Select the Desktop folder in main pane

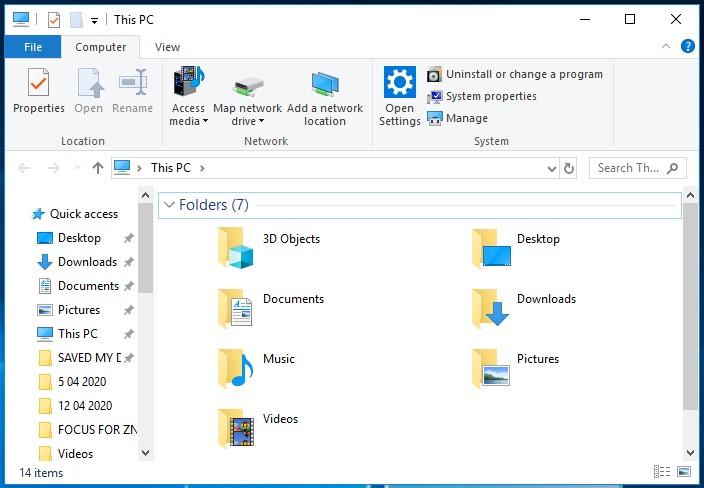516,248
